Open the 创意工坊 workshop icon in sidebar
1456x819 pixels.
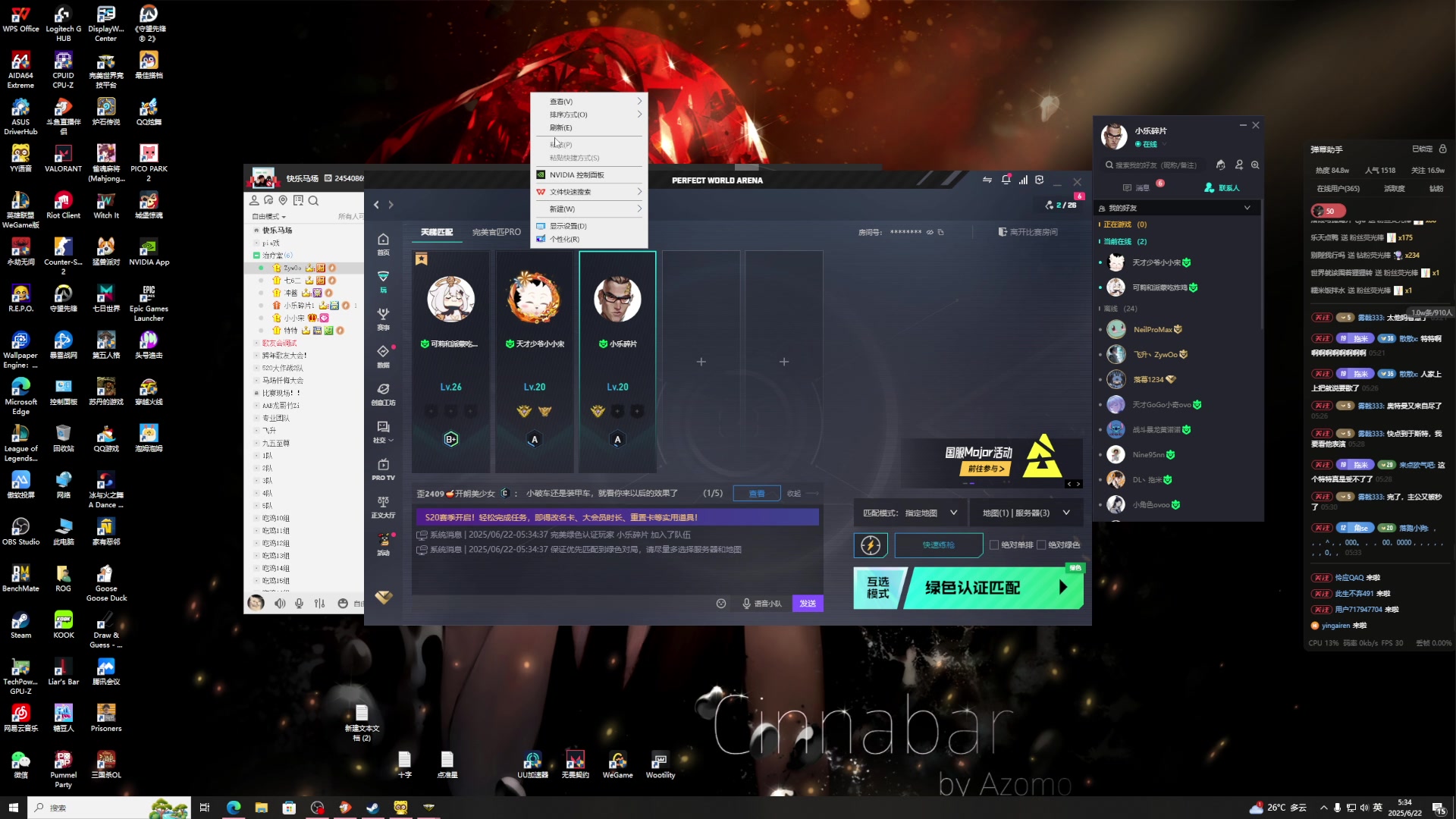click(x=383, y=394)
